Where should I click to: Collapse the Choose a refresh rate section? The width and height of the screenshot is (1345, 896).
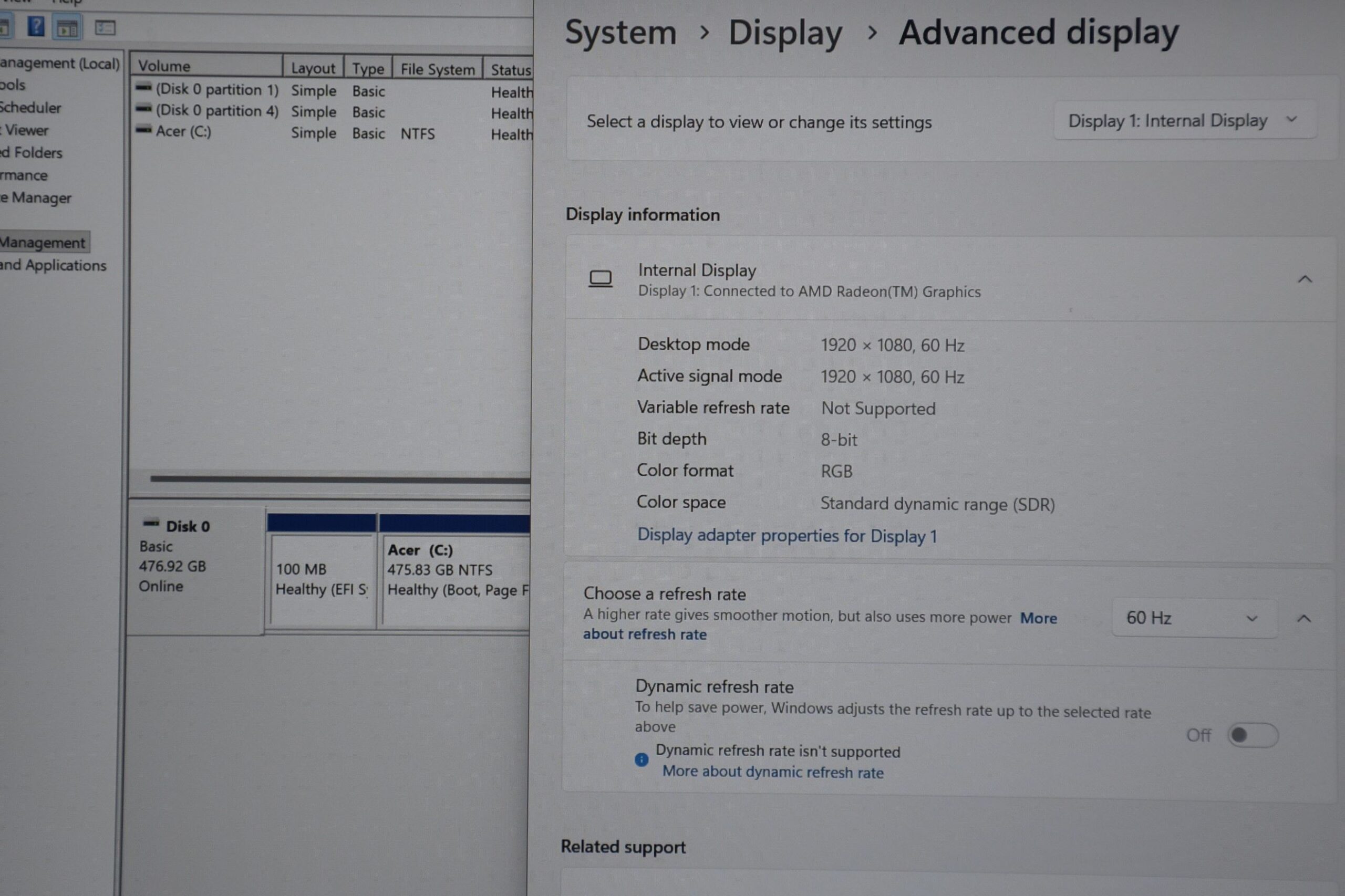(1304, 618)
